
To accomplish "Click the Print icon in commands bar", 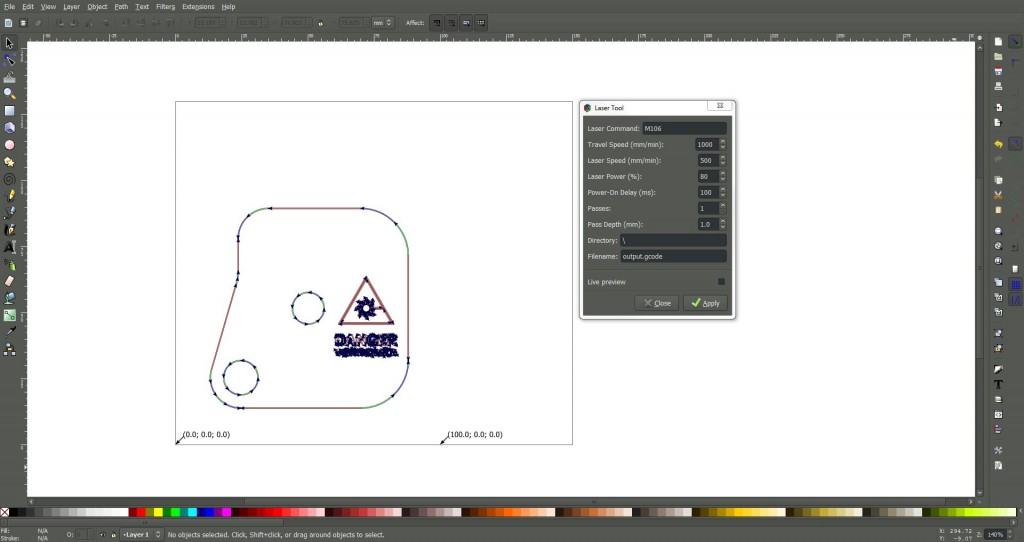I will tap(998, 86).
